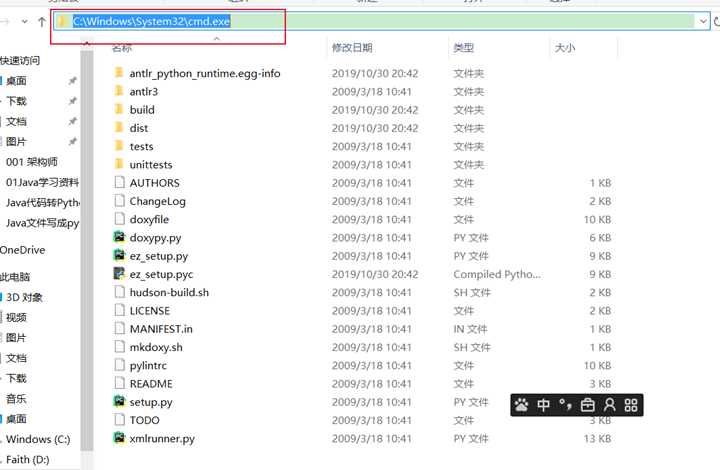The height and width of the screenshot is (470, 720).
Task: Open the Windows (C:) drive
Action: (x=38, y=439)
